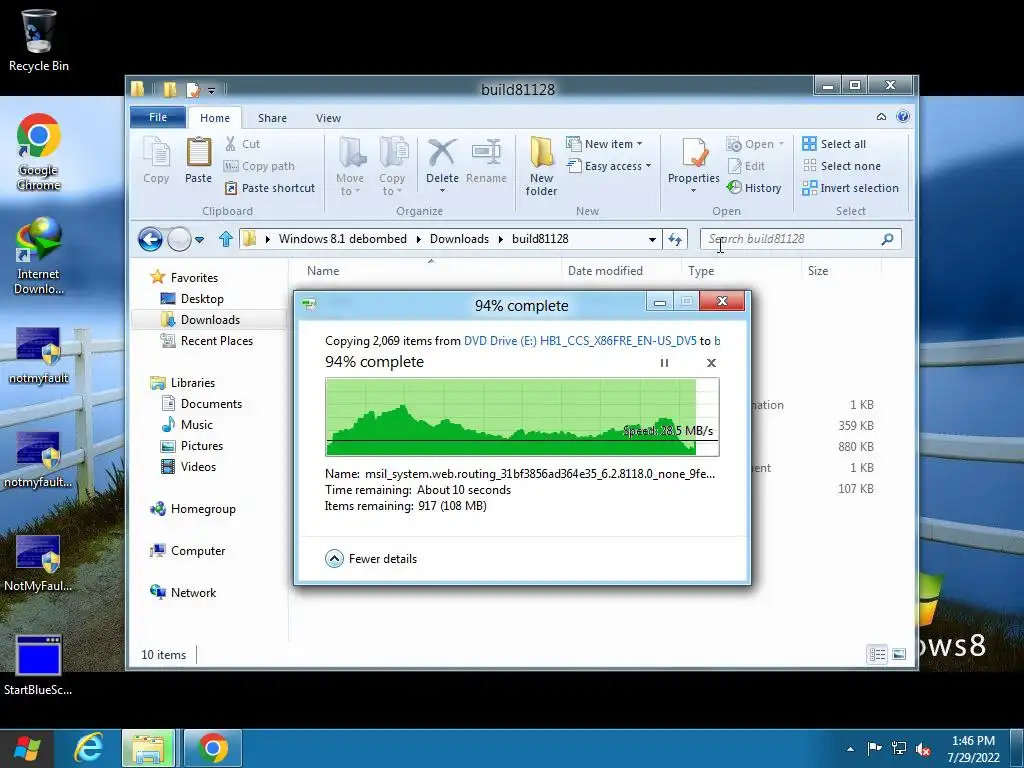Click Select all in the ribbon
This screenshot has width=1024, height=768.
click(834, 144)
